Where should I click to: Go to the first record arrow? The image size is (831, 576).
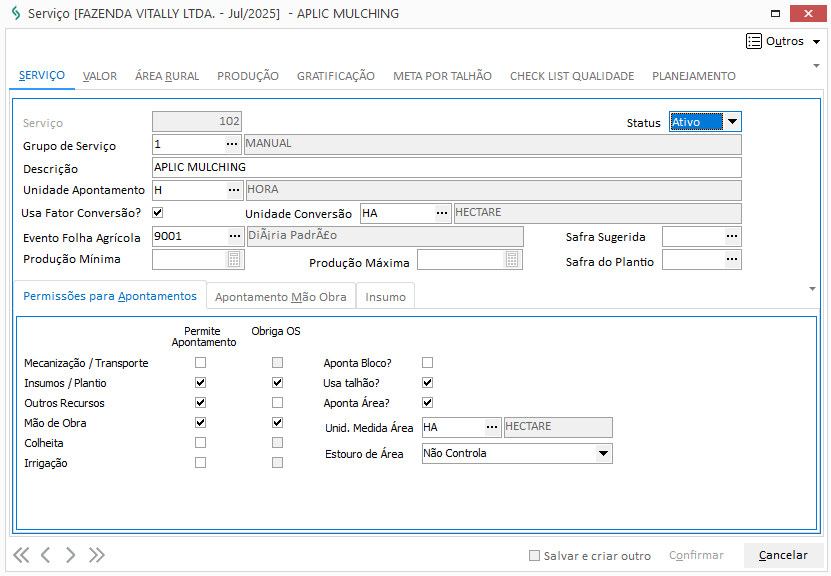click(21, 555)
